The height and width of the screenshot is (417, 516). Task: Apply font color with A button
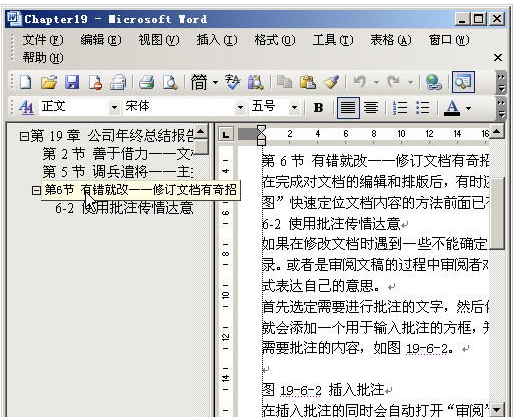pos(452,107)
